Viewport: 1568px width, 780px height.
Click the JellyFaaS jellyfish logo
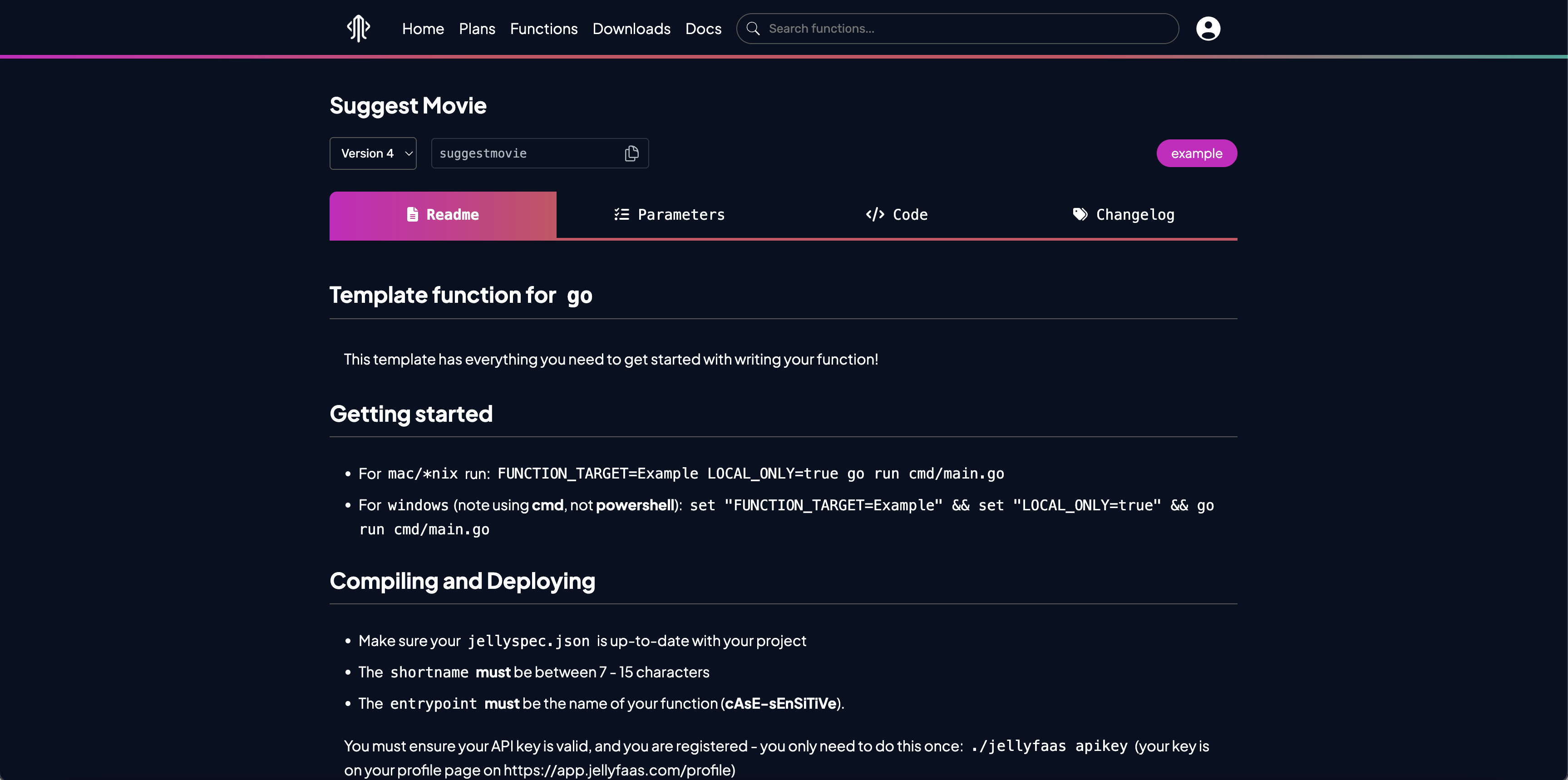tap(359, 28)
